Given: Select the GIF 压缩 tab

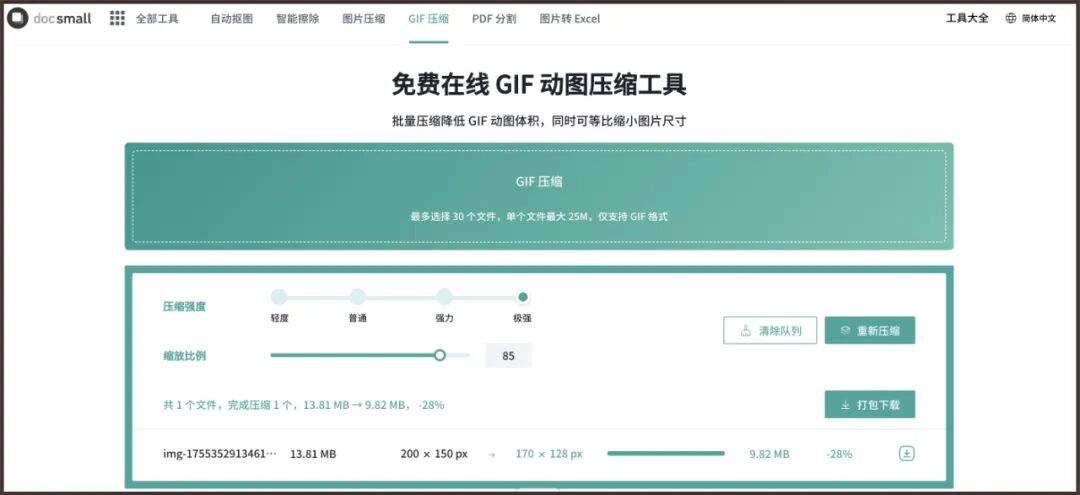Looking at the screenshot, I should (428, 19).
